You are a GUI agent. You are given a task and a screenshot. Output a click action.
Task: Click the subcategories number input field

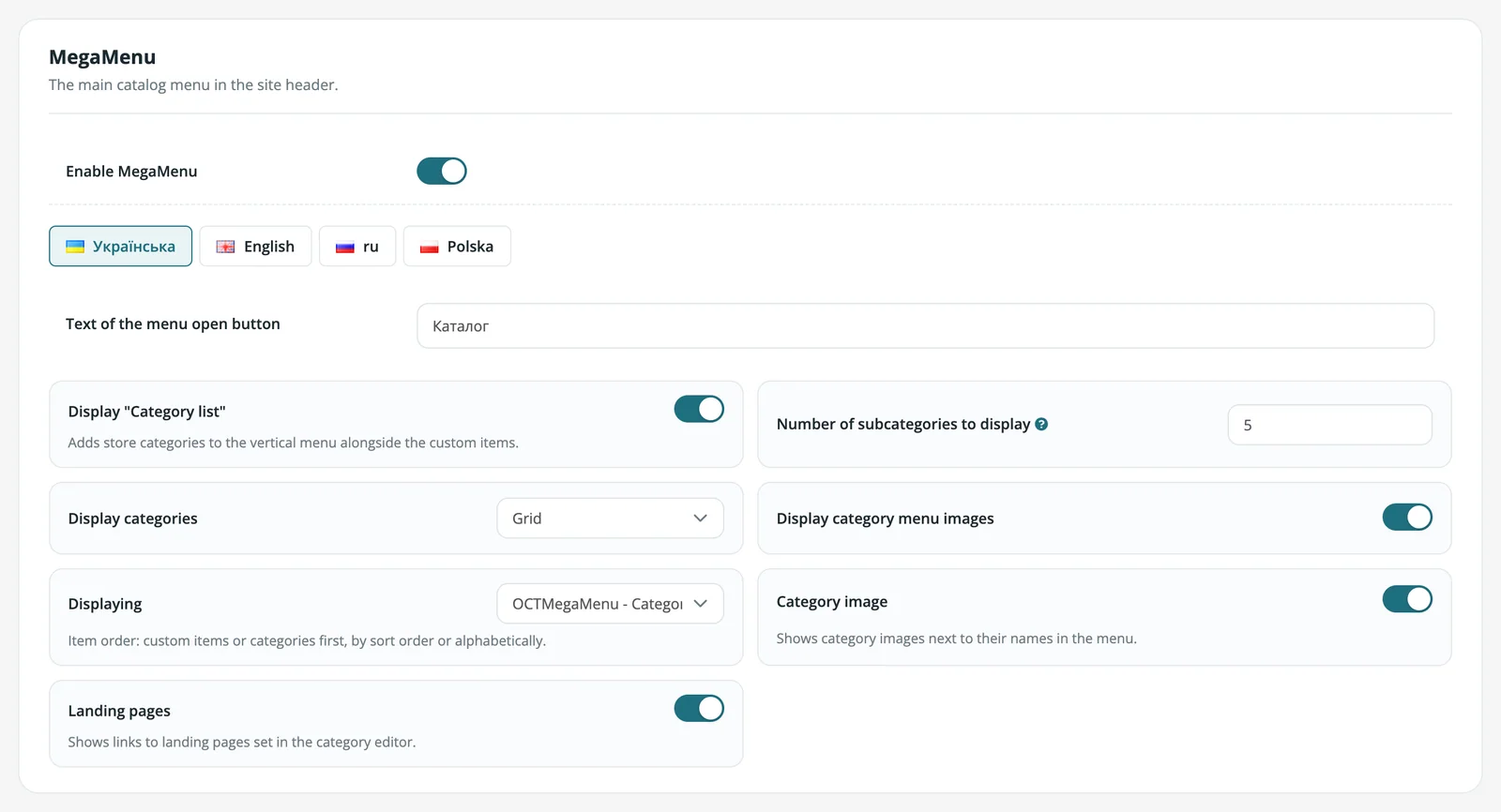click(x=1329, y=425)
